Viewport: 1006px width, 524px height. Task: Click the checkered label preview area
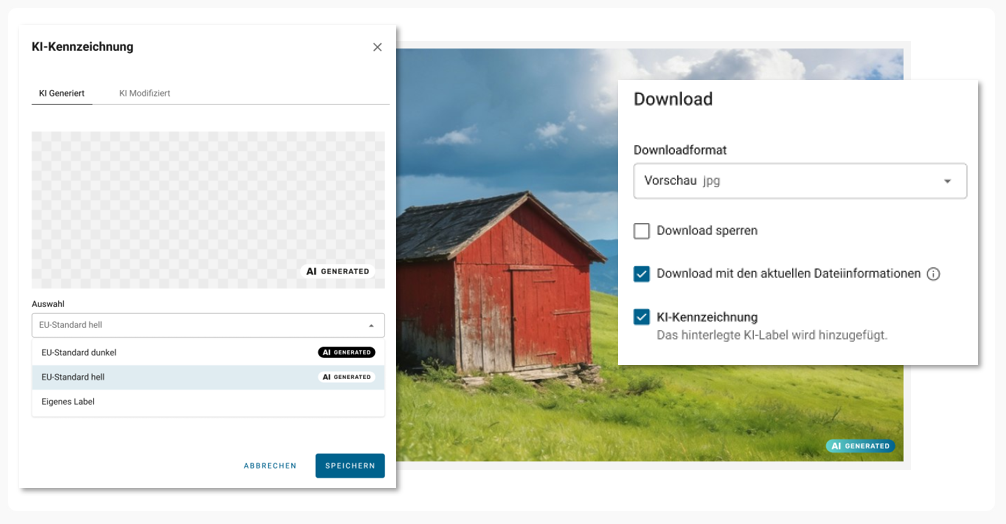coord(208,210)
